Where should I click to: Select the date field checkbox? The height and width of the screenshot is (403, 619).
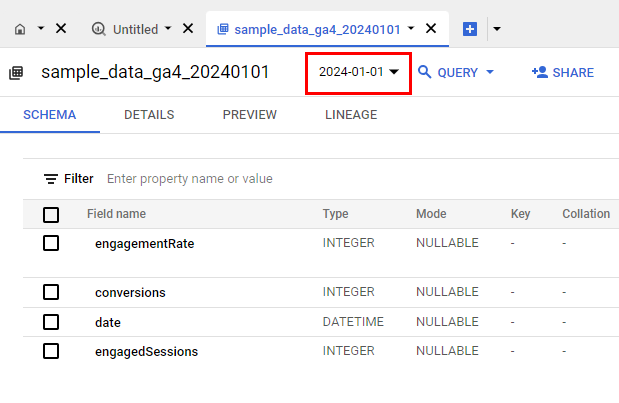coord(51,322)
